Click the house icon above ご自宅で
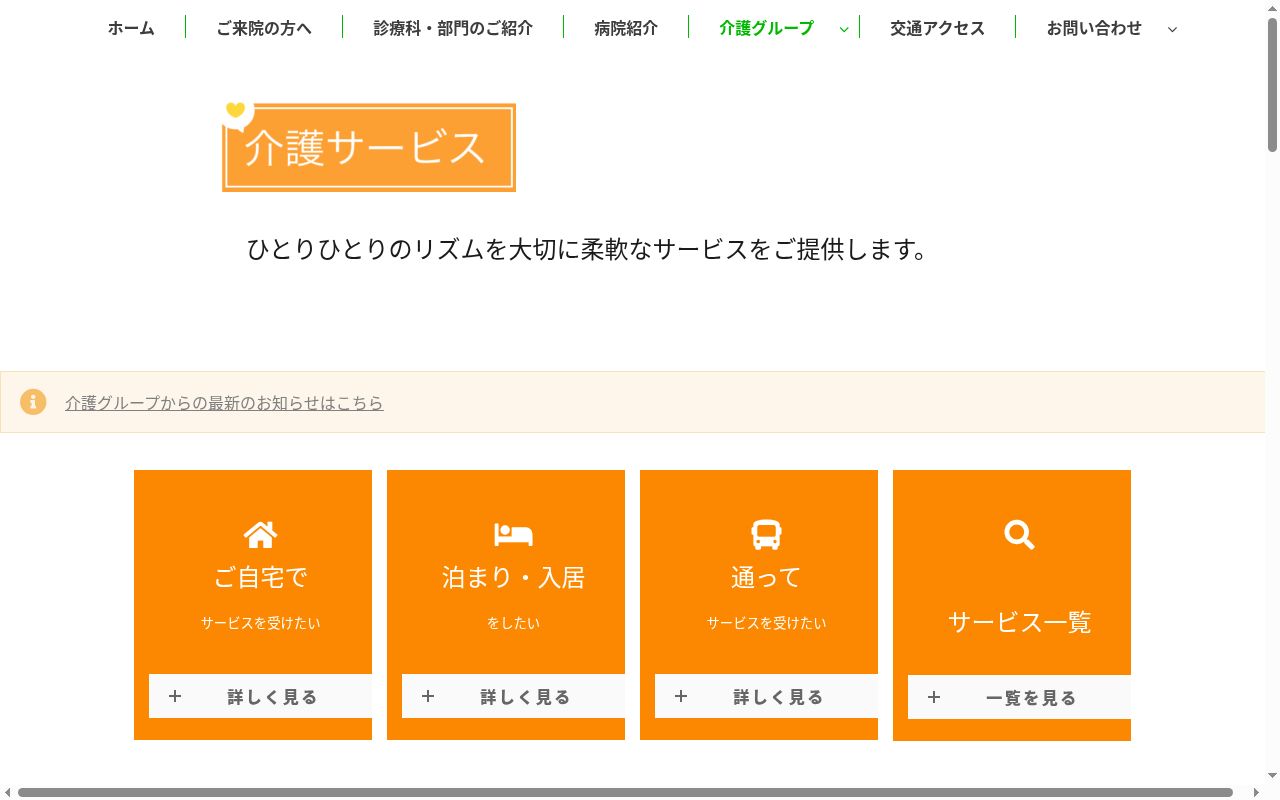The height and width of the screenshot is (800, 1280). 260,535
